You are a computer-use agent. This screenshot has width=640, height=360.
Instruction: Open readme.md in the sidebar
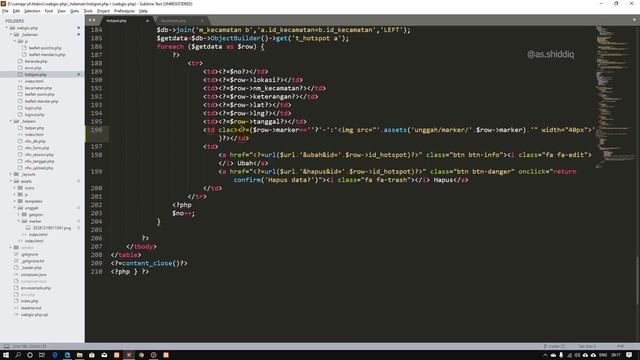click(31, 308)
